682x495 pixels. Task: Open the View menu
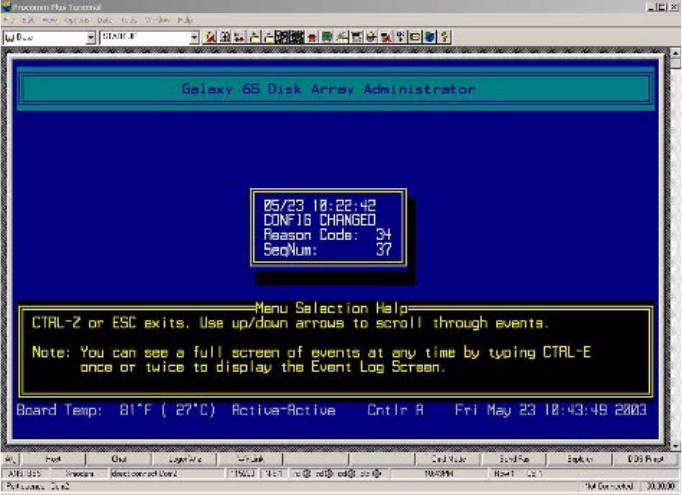click(49, 20)
